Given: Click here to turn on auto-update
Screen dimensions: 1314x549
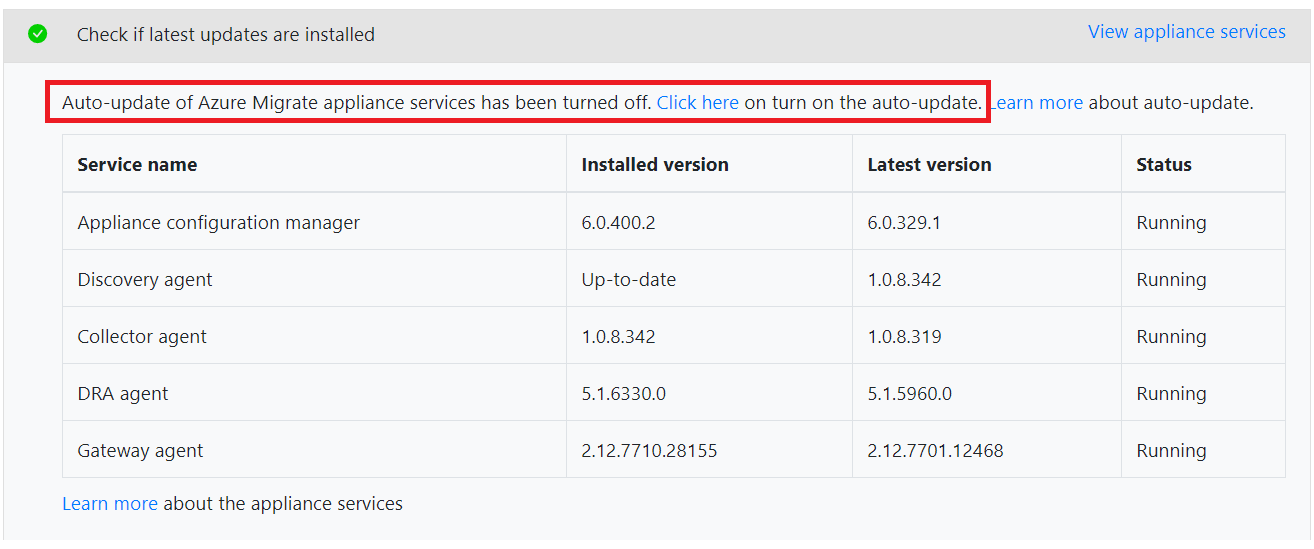Looking at the screenshot, I should point(697,102).
